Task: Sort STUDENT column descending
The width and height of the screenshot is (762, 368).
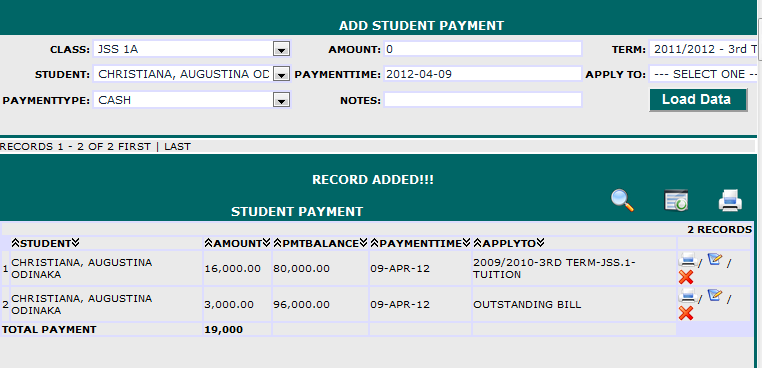Action: 75,243
